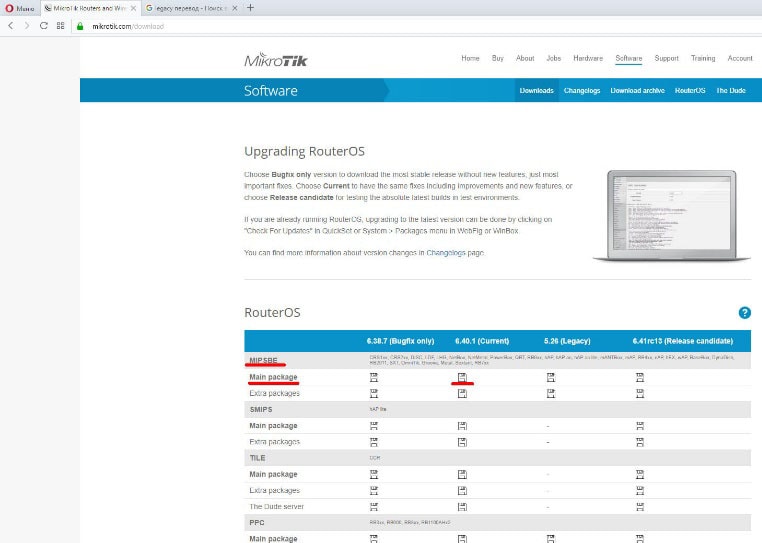Download SMIPS Main package 6.38.7 Bugfix
This screenshot has height=543, width=762.
point(374,426)
